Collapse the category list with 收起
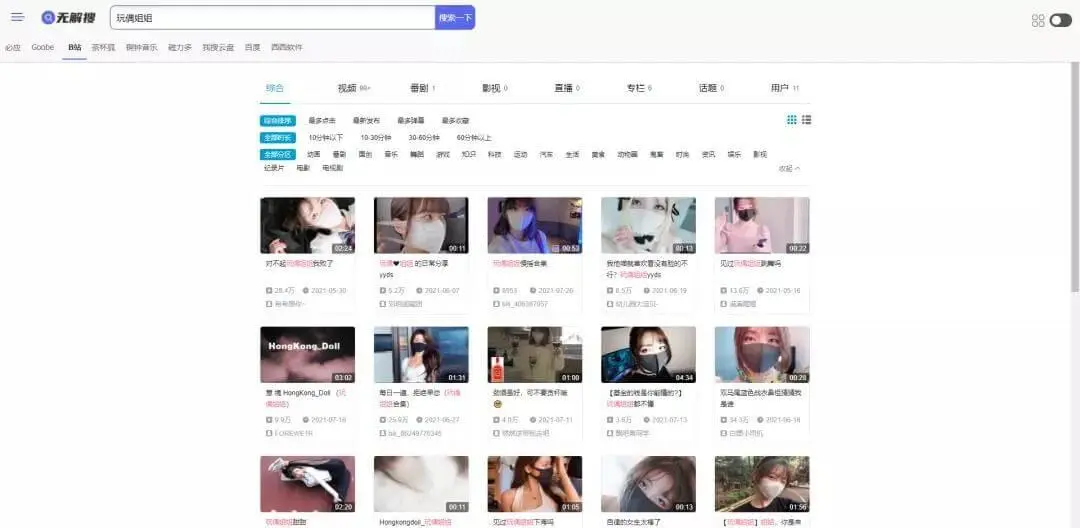1080x528 pixels. click(790, 169)
